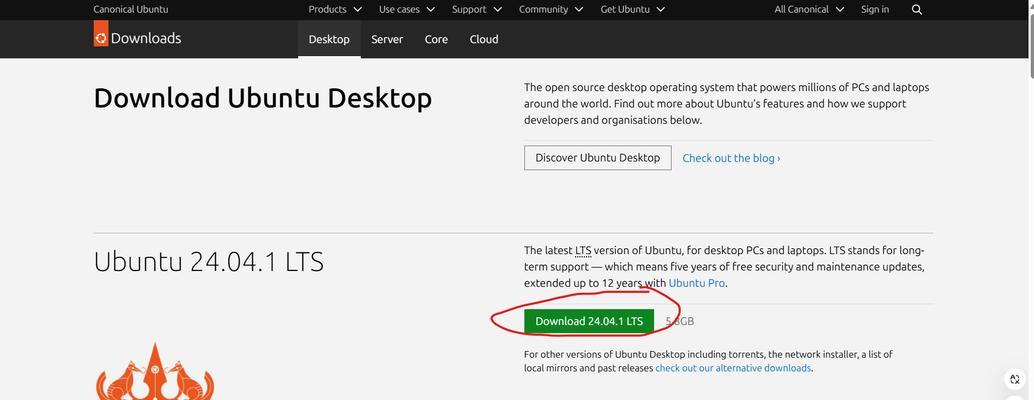Click the Discover Ubuntu Desktop button
This screenshot has height=400, width=1034.
click(x=597, y=158)
